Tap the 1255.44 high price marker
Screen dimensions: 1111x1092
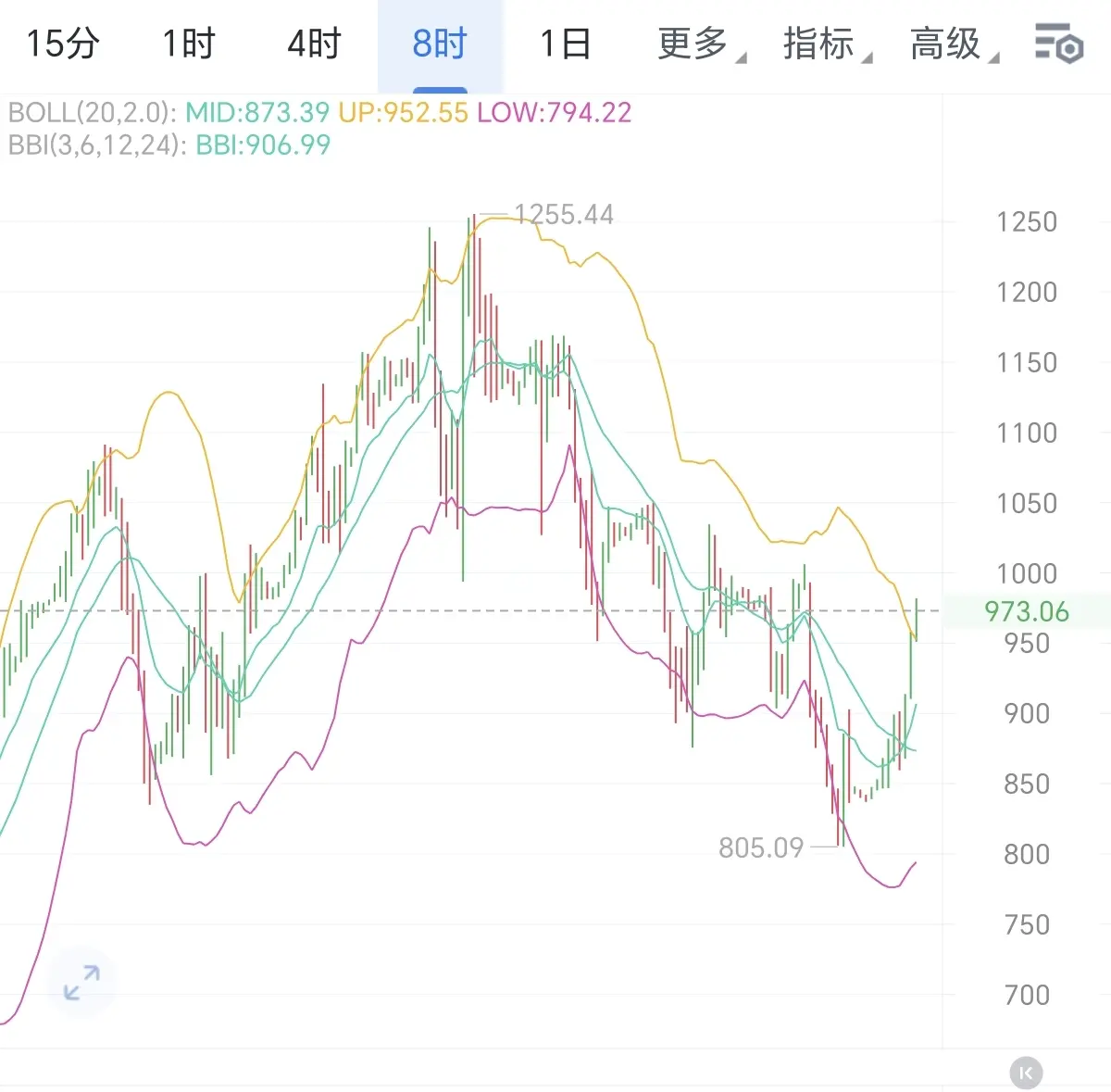(x=564, y=215)
